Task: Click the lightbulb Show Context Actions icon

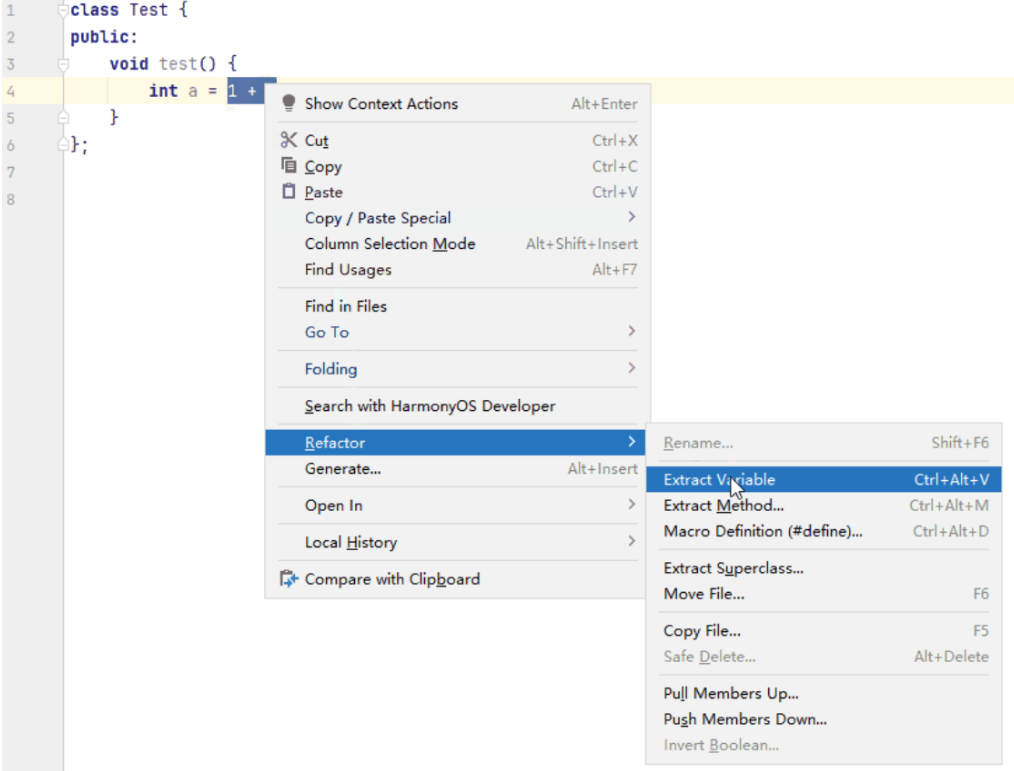Action: click(x=289, y=103)
